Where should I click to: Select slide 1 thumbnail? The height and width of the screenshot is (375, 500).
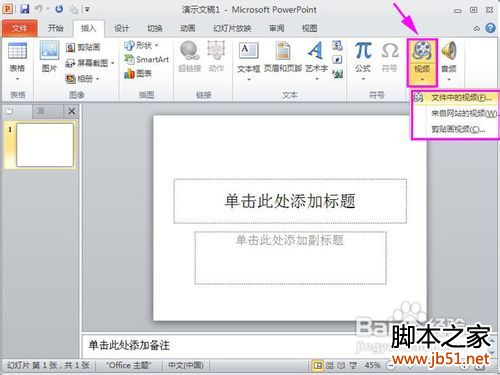(x=45, y=145)
